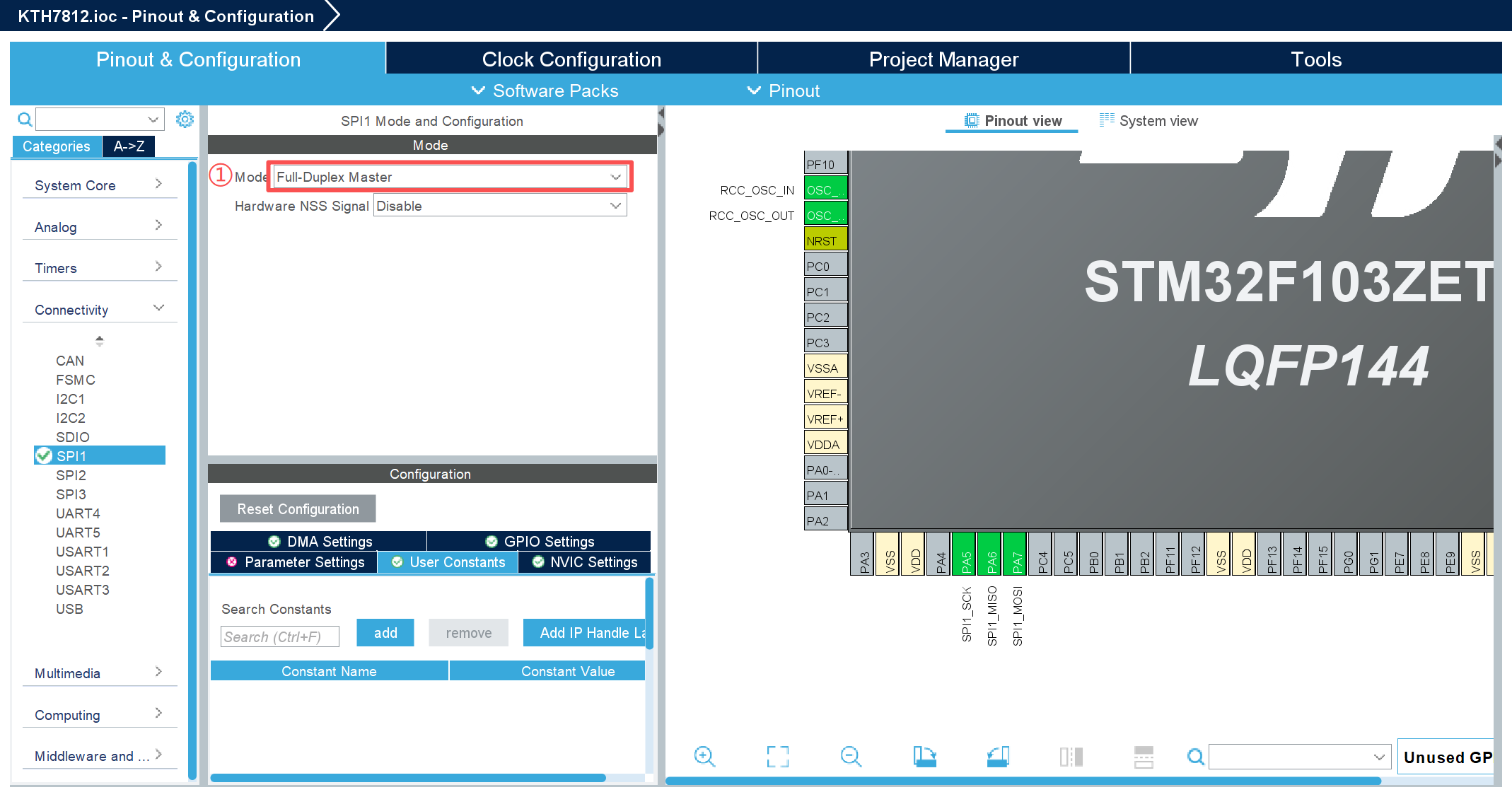Rotate the chip view counter-clockwise
The height and width of the screenshot is (797, 1512).
997,757
